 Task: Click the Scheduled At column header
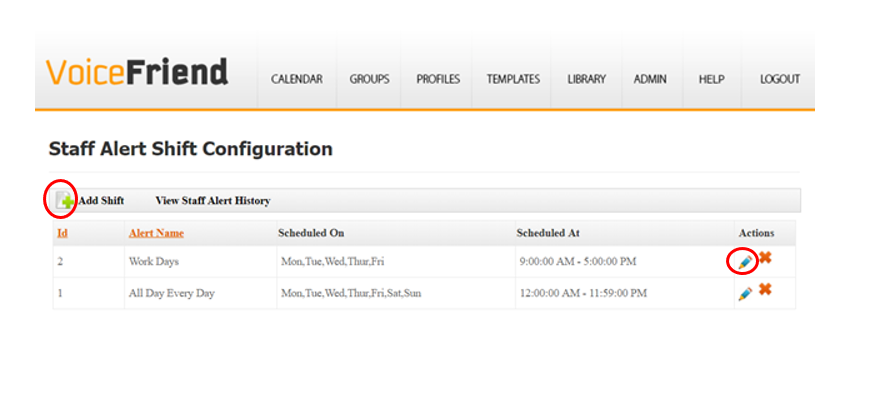coord(548,233)
